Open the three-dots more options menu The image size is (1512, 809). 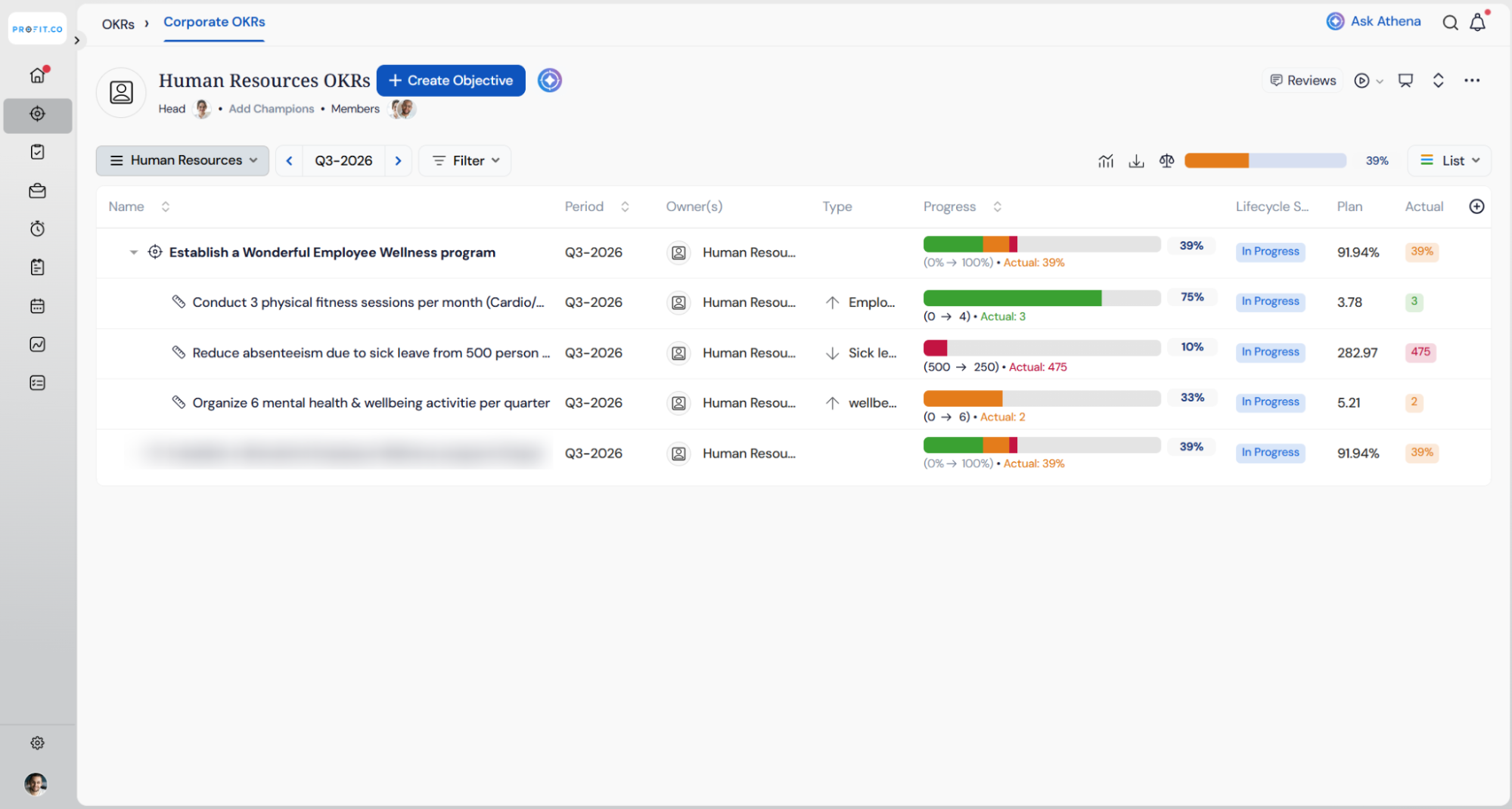pos(1472,80)
